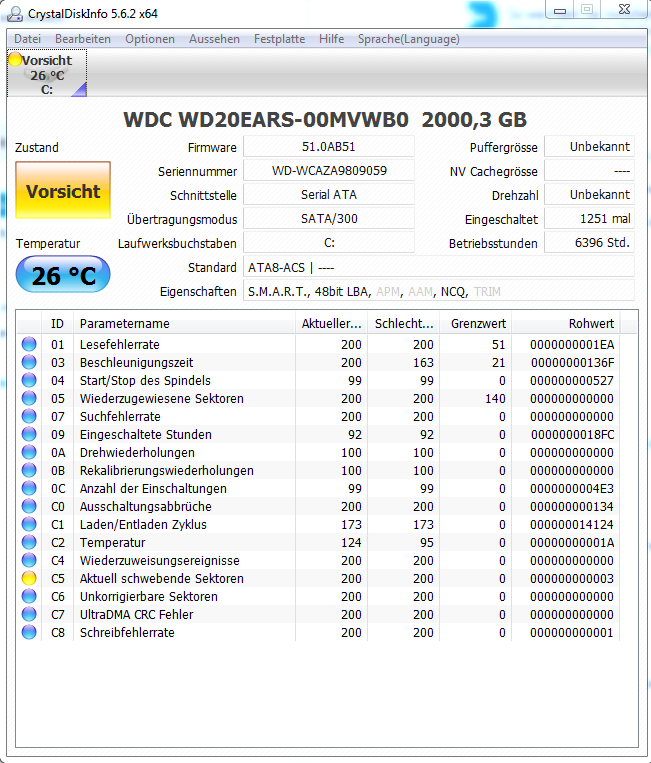Click the status orb for UltraDMA CRC Fehler
Screen dimensions: 651x763
tap(29, 614)
